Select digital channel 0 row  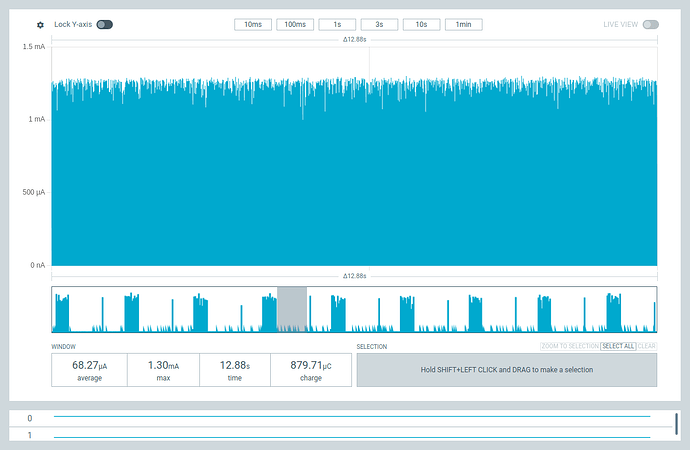(x=340, y=418)
